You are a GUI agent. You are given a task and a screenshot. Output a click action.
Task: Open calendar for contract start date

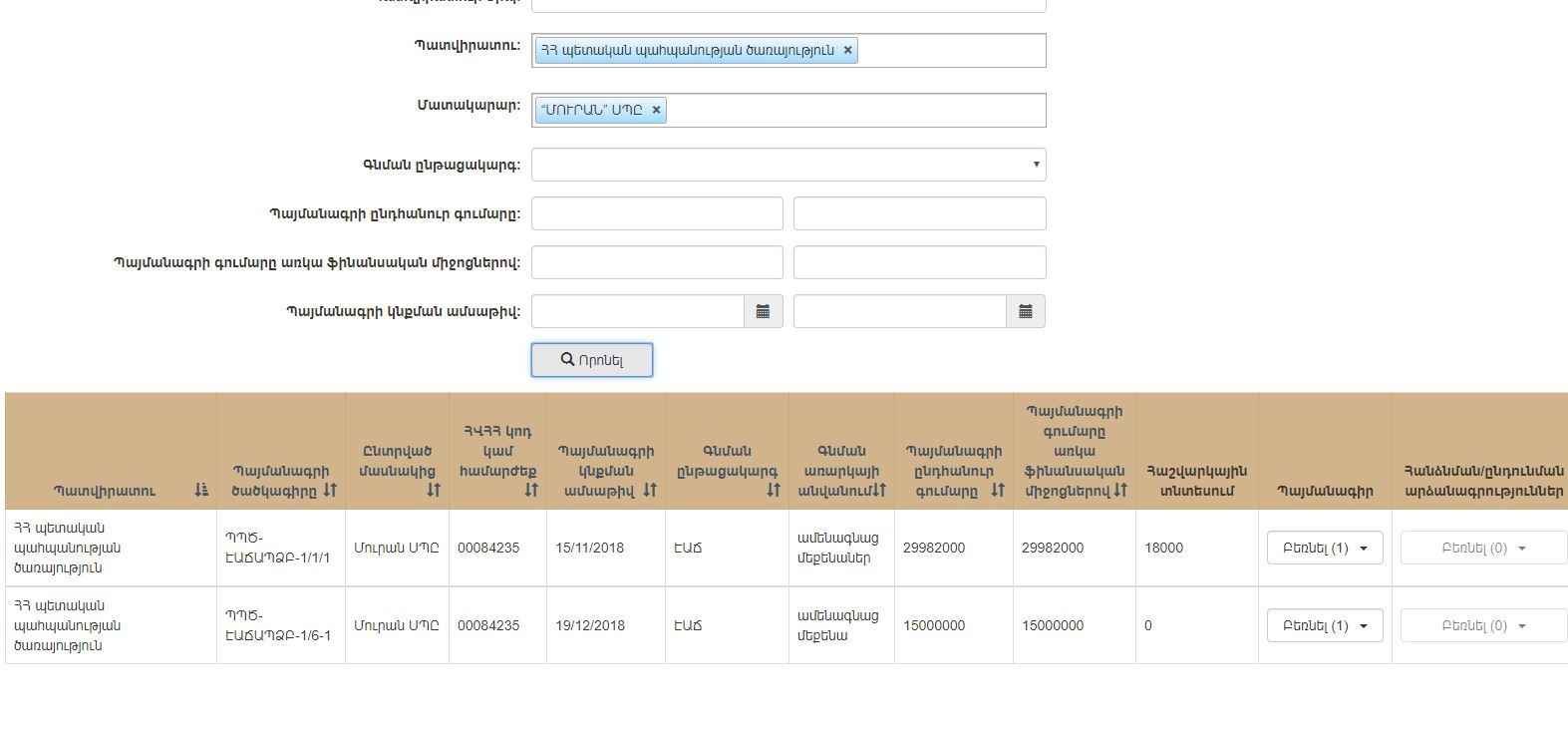(x=763, y=311)
